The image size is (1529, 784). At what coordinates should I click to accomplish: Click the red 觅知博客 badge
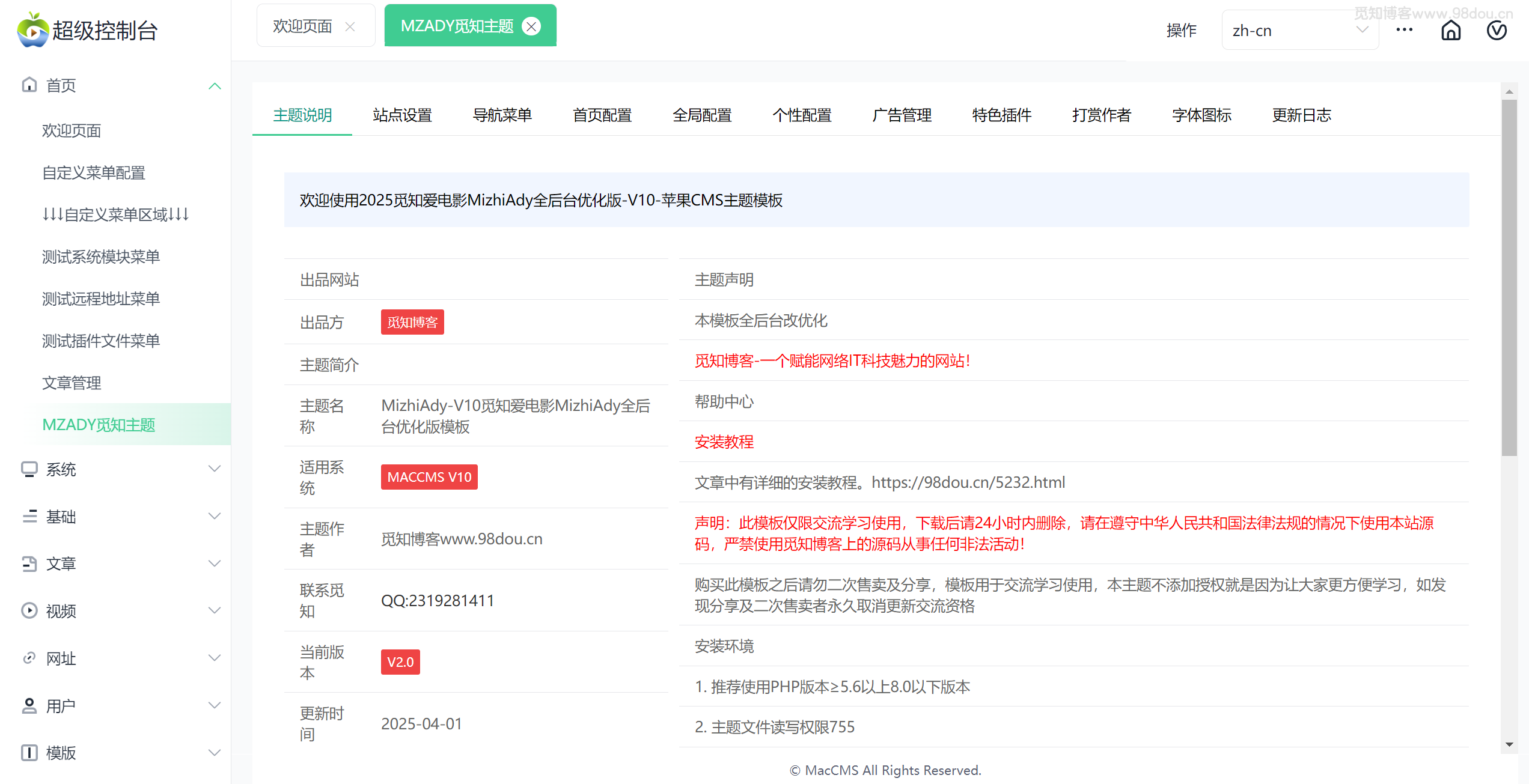(412, 323)
